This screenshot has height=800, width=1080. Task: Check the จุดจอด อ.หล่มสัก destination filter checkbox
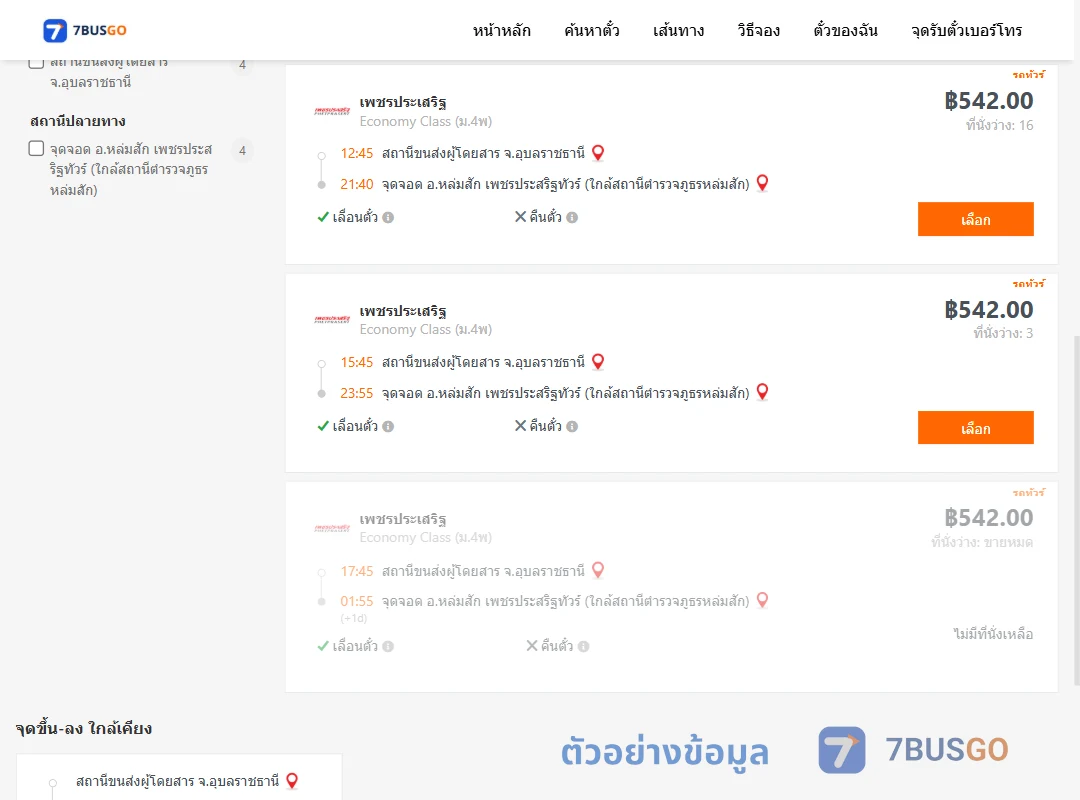pyautogui.click(x=37, y=148)
